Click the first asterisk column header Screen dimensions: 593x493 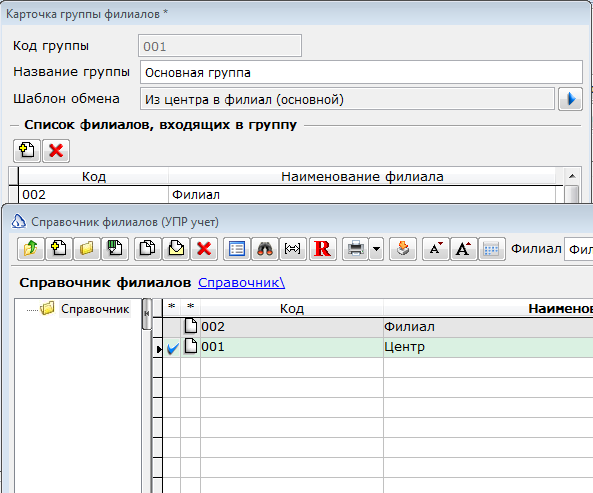(172, 308)
